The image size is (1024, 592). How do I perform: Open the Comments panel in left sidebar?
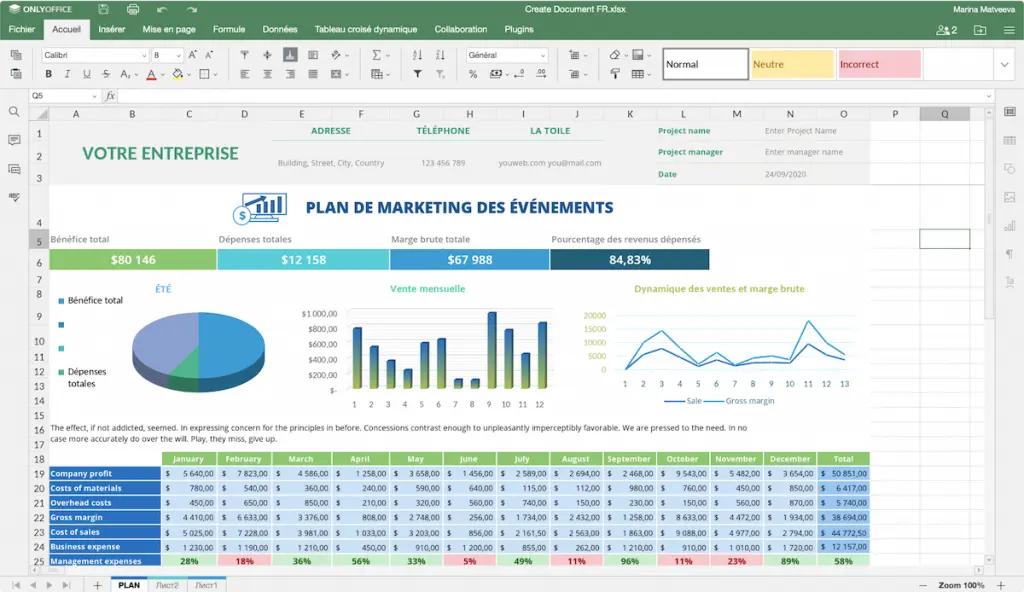(14, 141)
